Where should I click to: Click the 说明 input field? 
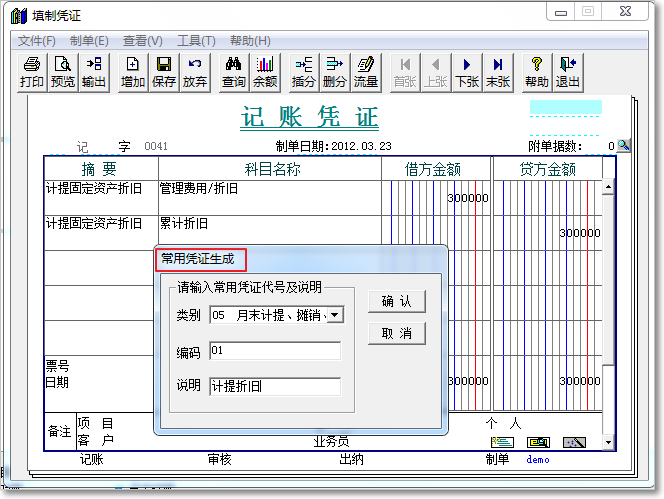pyautogui.click(x=275, y=386)
